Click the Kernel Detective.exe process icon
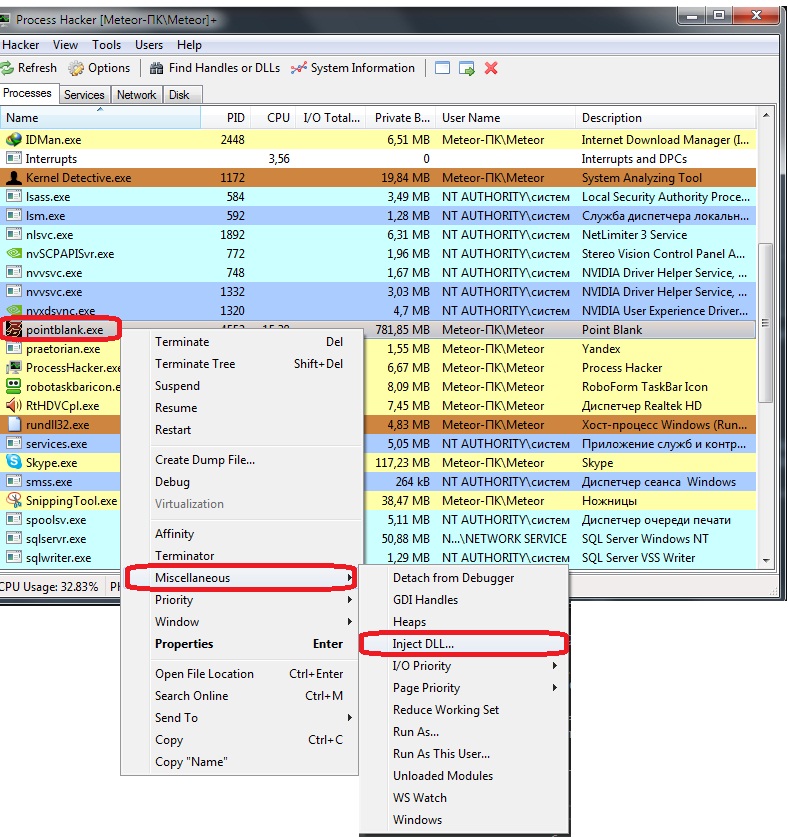788x837 pixels. 14,178
